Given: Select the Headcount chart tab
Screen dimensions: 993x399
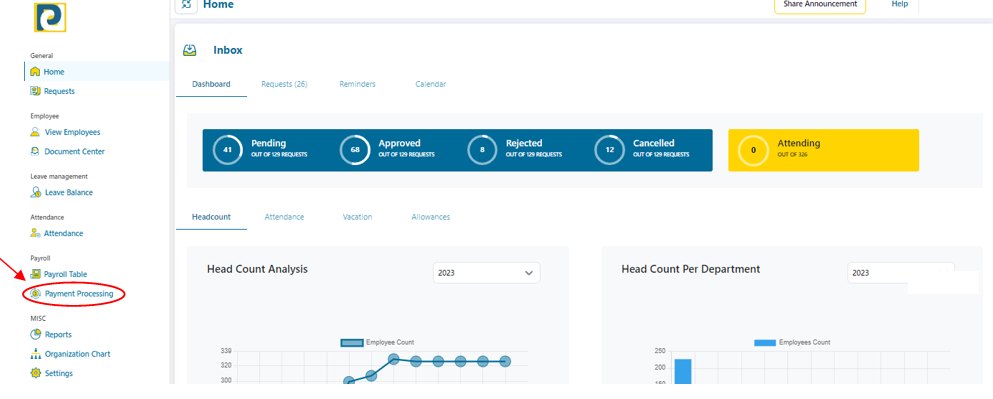Looking at the screenshot, I should tap(212, 217).
